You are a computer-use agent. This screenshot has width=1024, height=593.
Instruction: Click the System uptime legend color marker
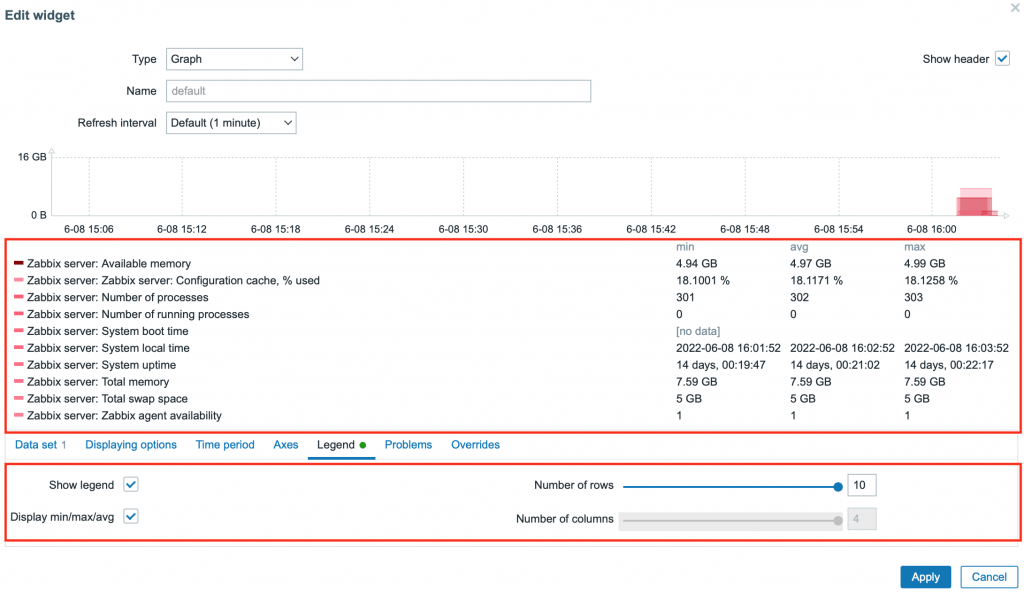point(19,365)
